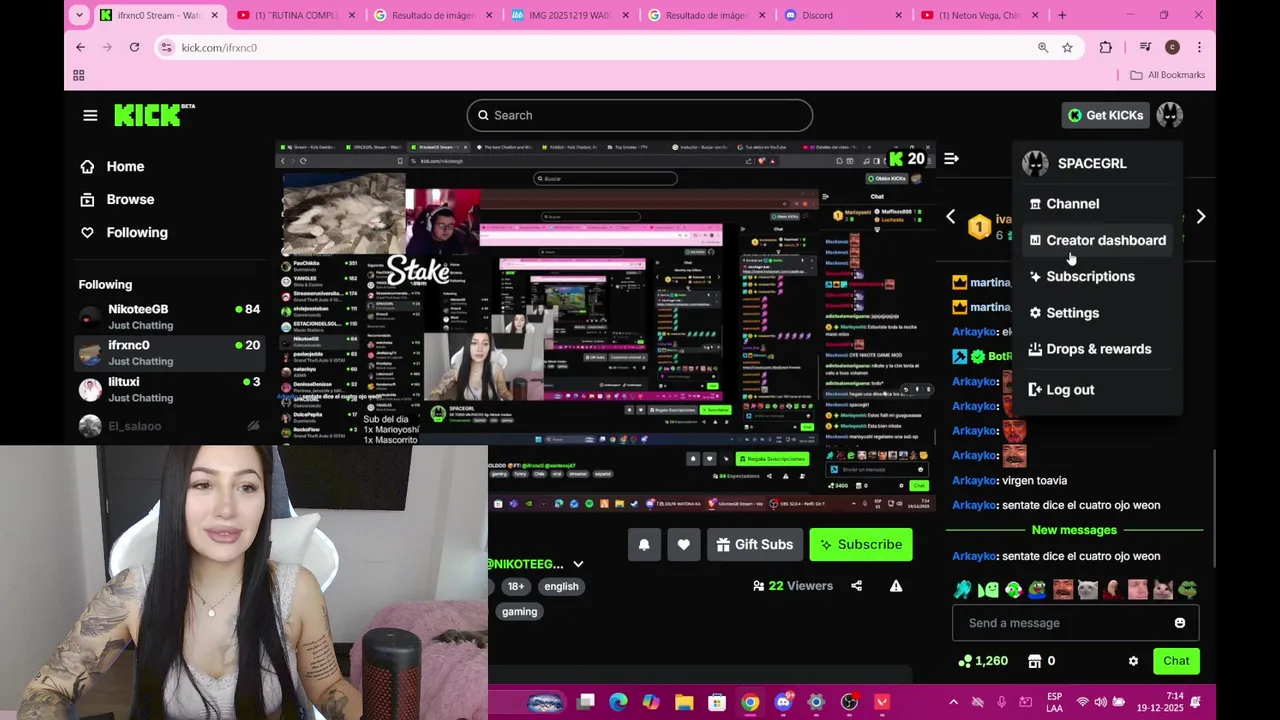
Task: Open Chrome three-dot menu
Action: point(1199,47)
